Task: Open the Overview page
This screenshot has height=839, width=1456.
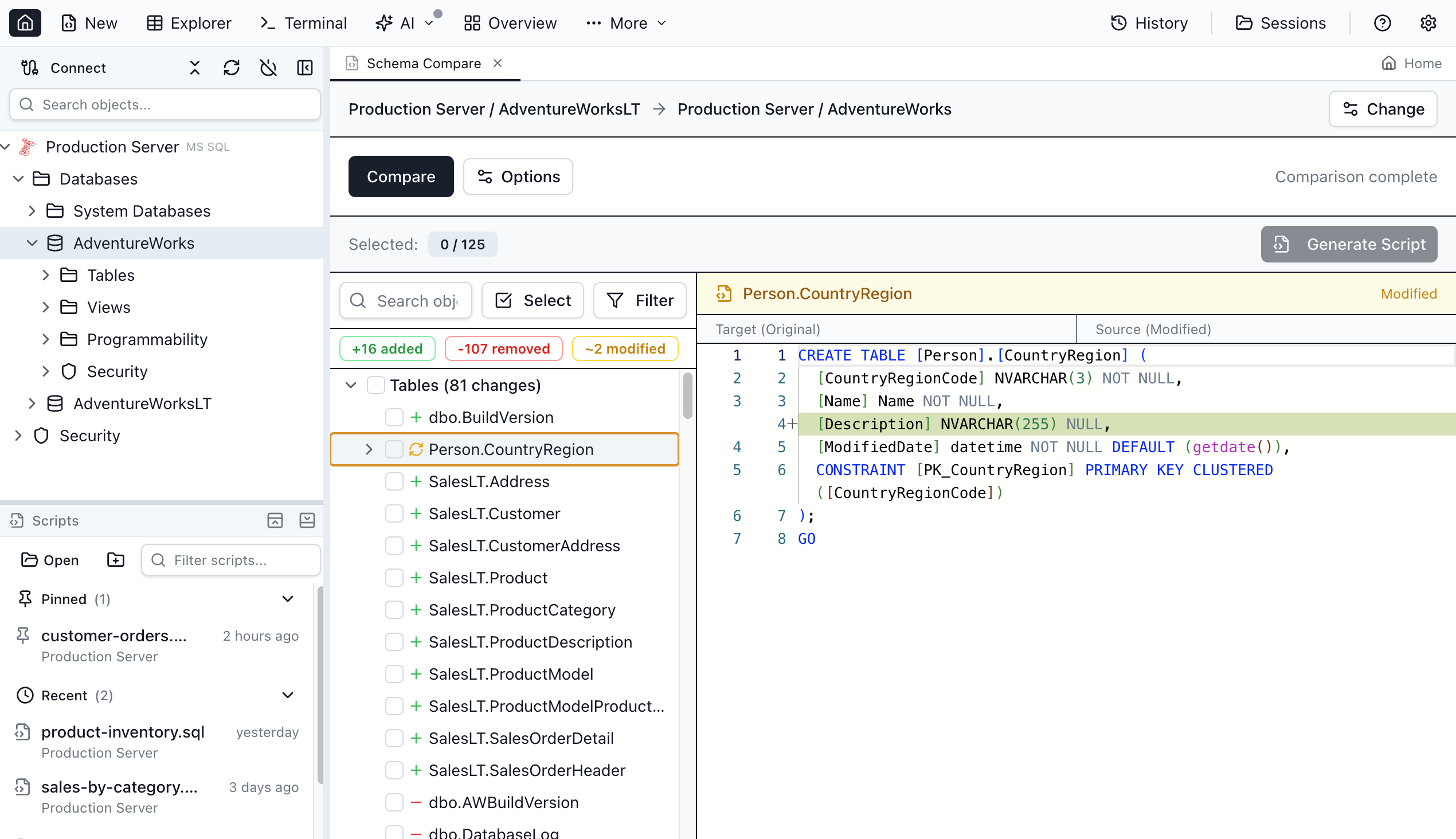Action: point(511,23)
